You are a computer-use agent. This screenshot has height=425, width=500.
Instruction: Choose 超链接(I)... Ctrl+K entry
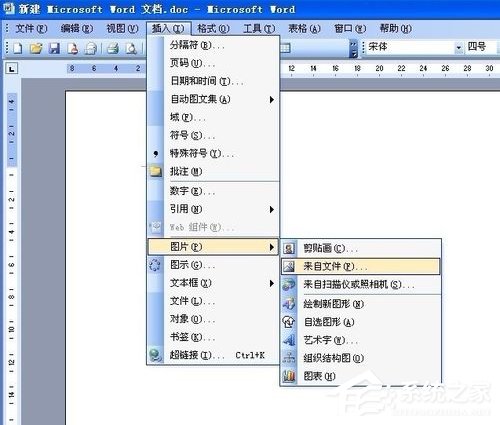pyautogui.click(x=213, y=355)
